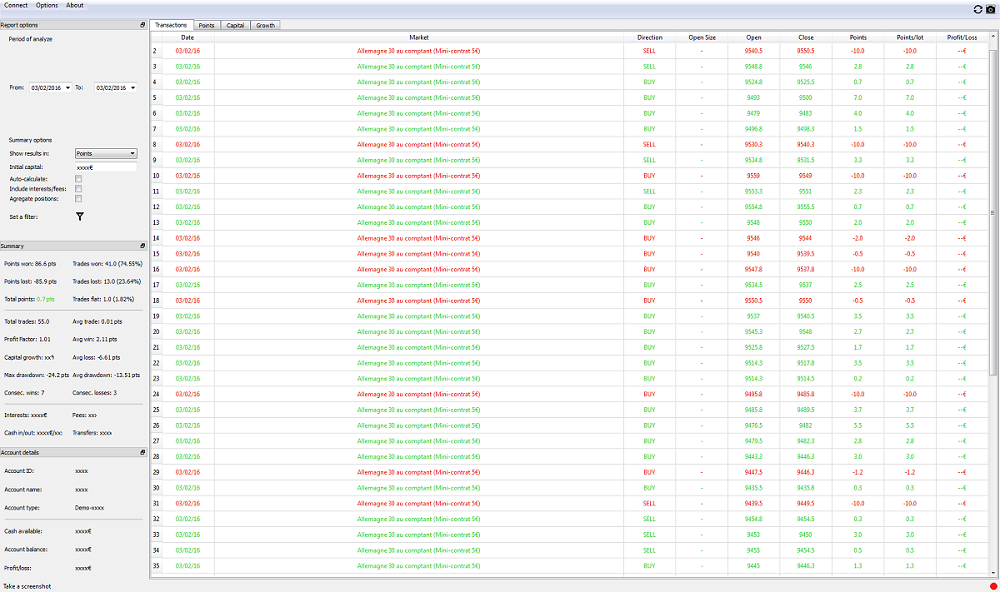Click 'Take a screenshot' status bar text
Viewport: 1000px width, 592px height.
(x=27, y=586)
